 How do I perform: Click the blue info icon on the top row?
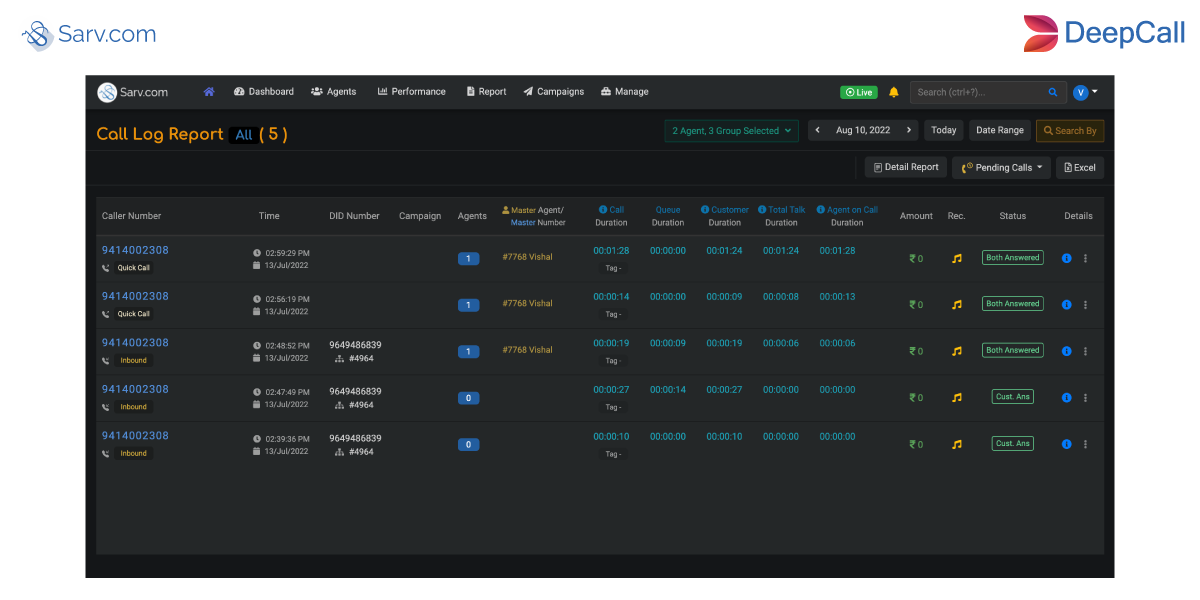click(1066, 258)
